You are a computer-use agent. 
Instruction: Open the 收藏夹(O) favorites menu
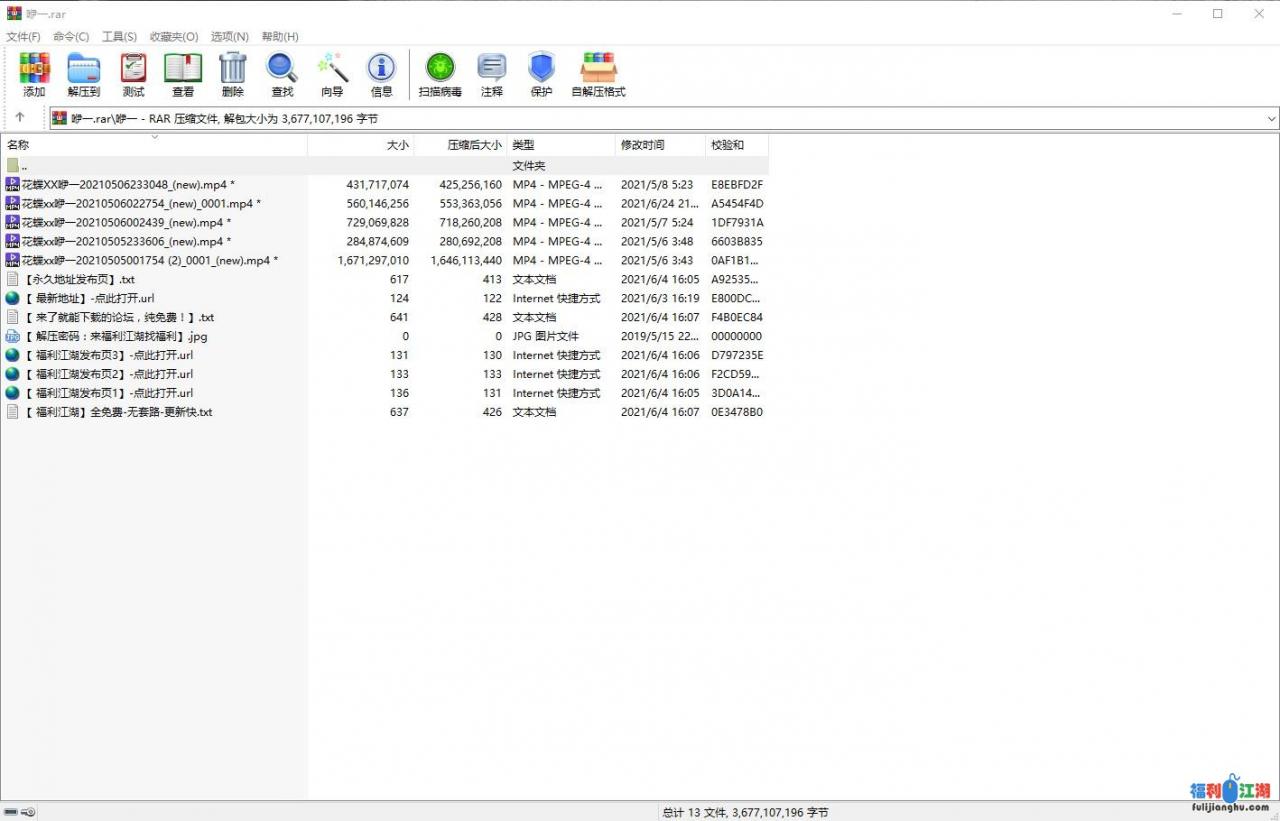[x=174, y=37]
